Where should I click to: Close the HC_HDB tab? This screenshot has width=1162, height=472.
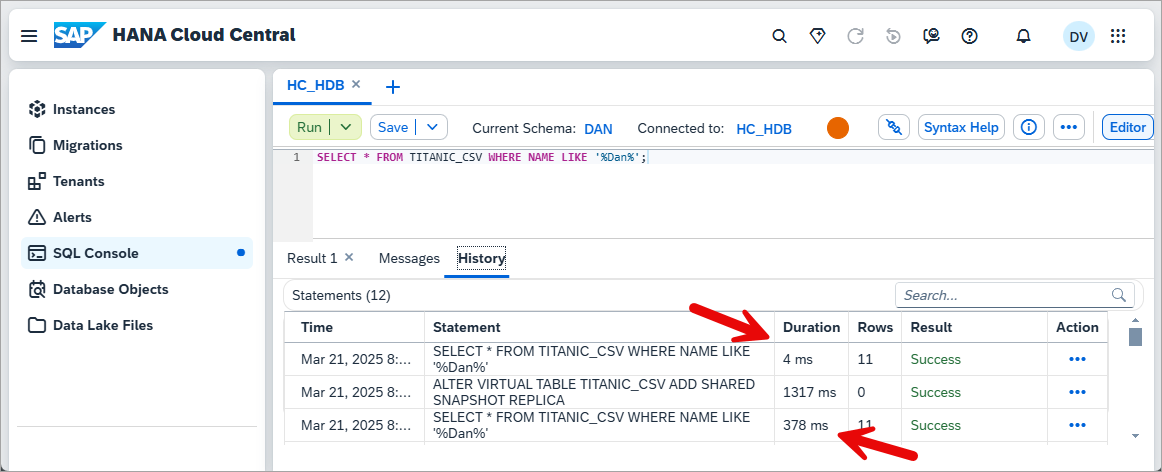[356, 84]
